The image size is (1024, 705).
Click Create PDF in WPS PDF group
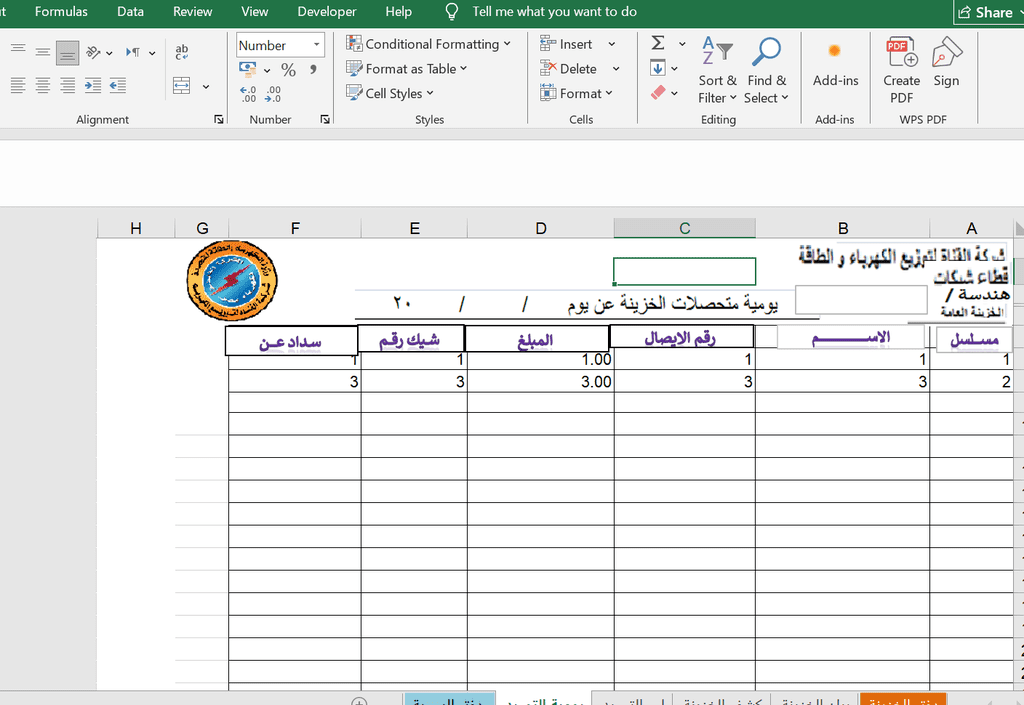[x=901, y=68]
